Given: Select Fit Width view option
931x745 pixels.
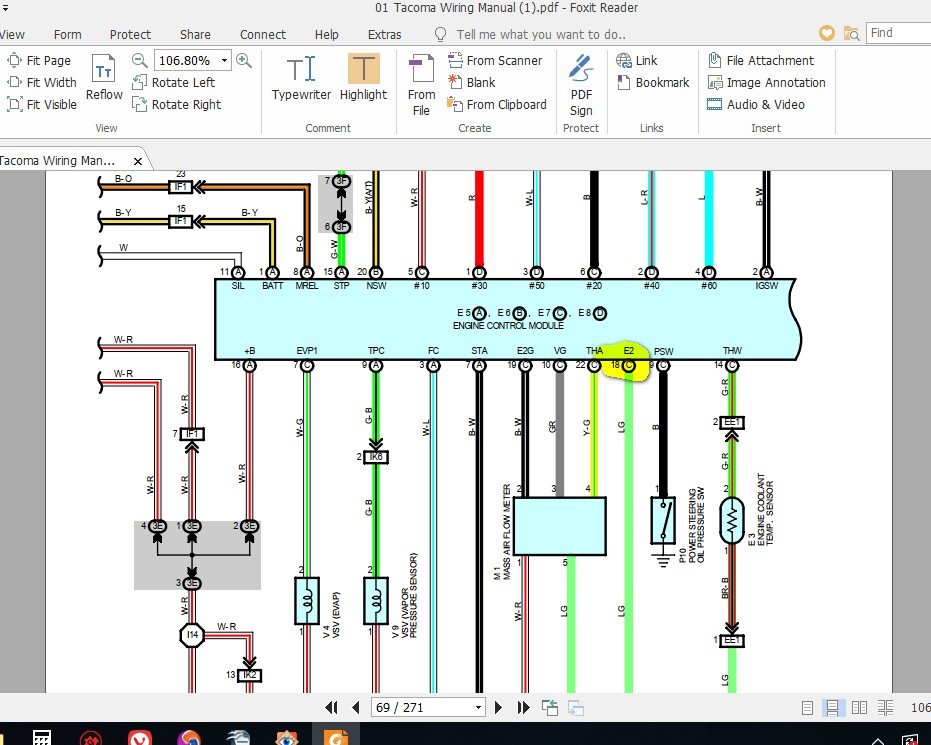Looking at the screenshot, I should click(42, 83).
